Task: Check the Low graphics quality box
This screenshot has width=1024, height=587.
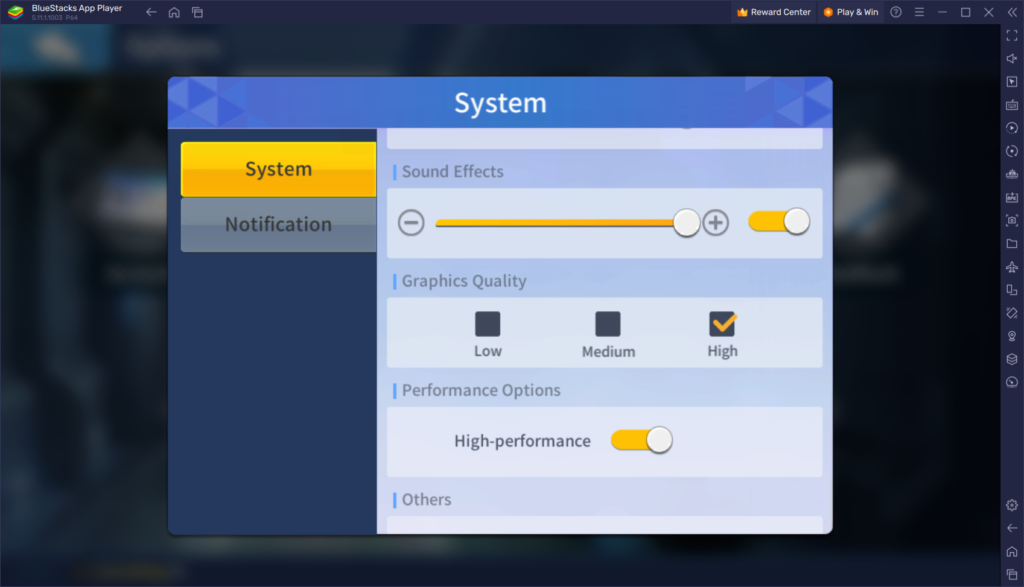Action: [x=488, y=324]
